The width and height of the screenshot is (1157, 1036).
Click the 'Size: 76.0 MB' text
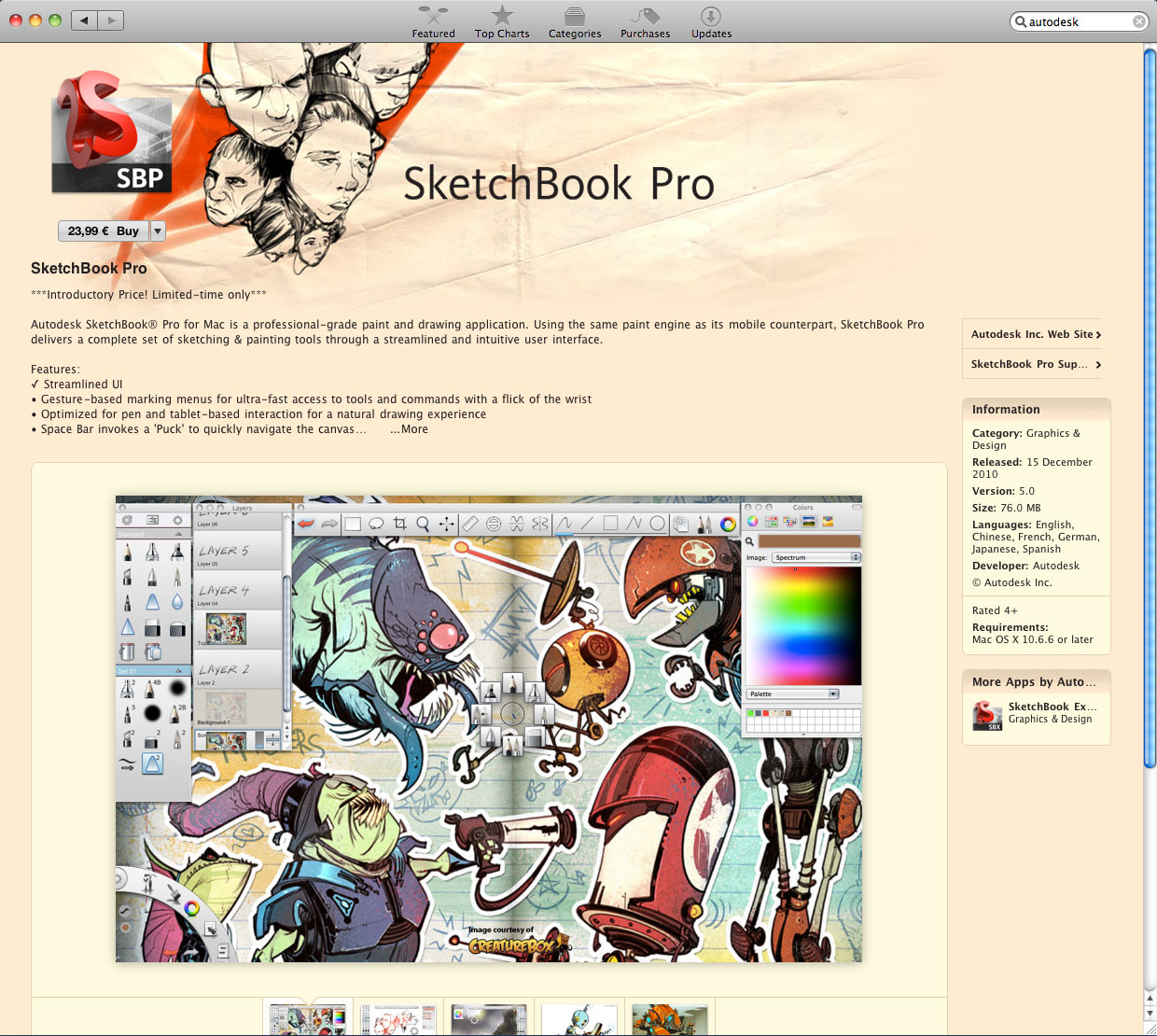1006,508
